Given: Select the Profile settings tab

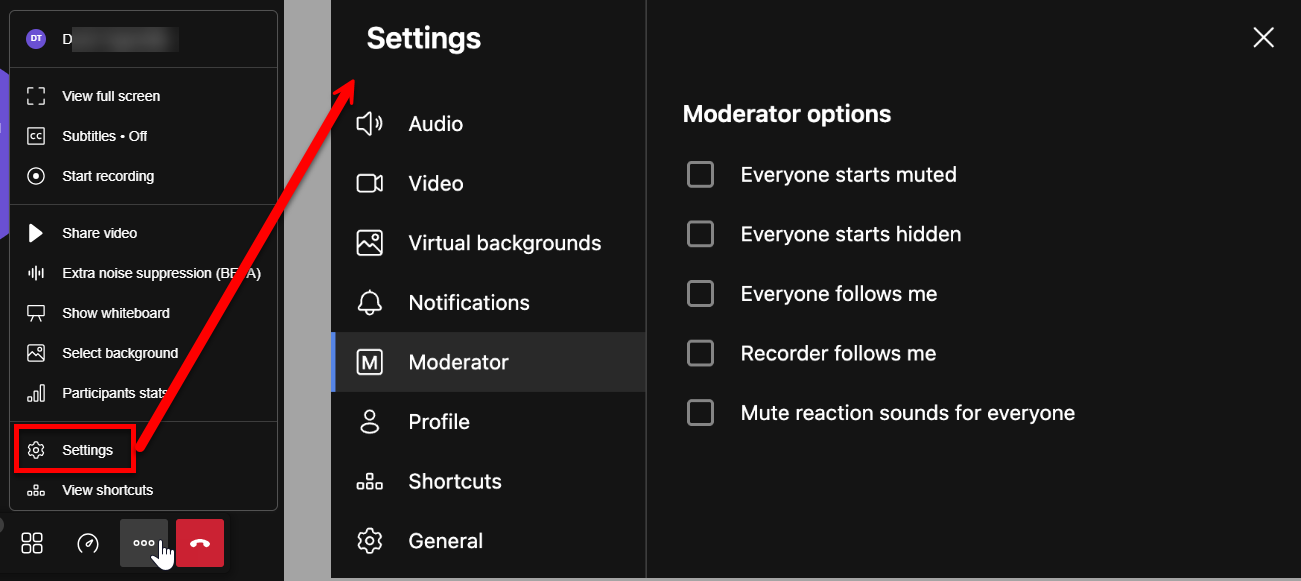Looking at the screenshot, I should pos(438,422).
